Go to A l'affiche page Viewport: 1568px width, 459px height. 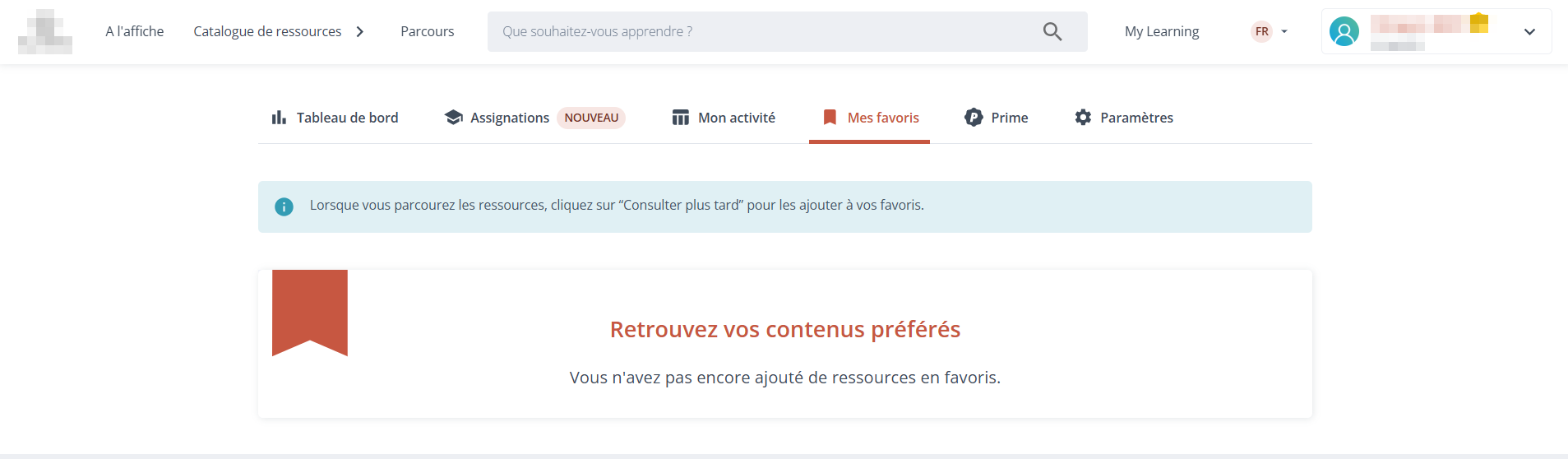pyautogui.click(x=135, y=31)
